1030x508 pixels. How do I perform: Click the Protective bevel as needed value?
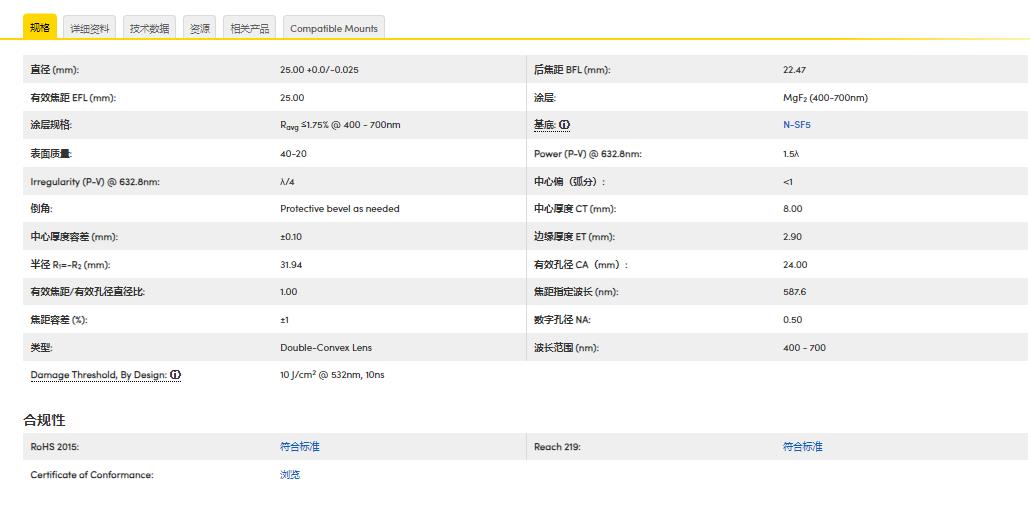[x=339, y=209]
